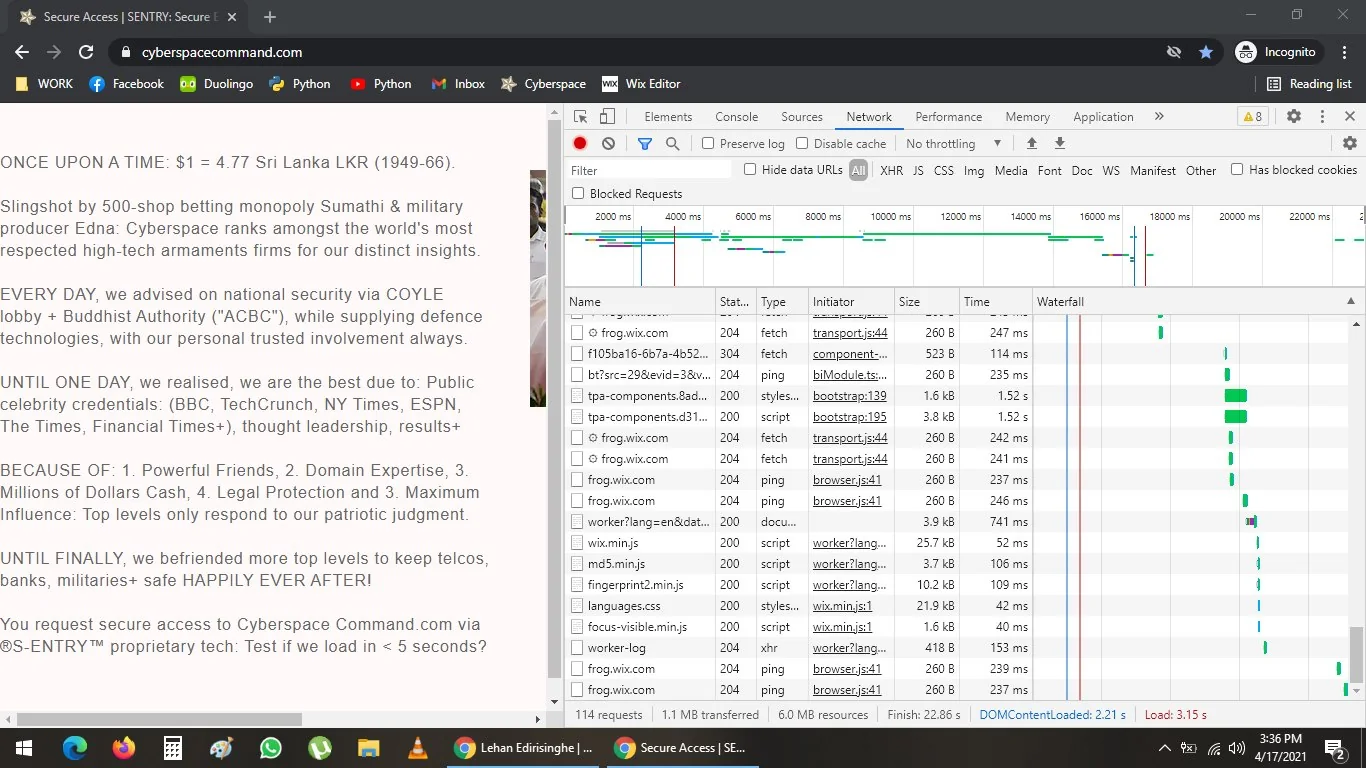Open the WORK bookmarks folder
The width and height of the screenshot is (1366, 768).
[45, 84]
